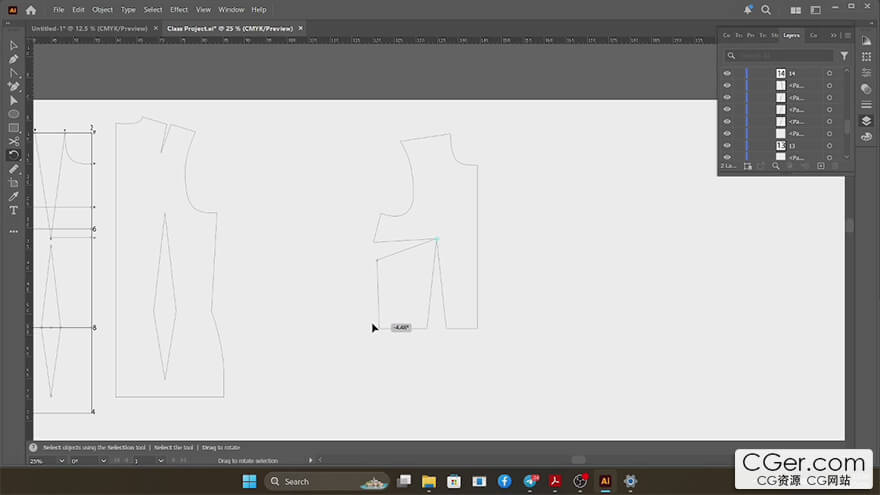Image resolution: width=880 pixels, height=495 pixels.
Task: Select the Rotate tool
Action: coord(13,155)
